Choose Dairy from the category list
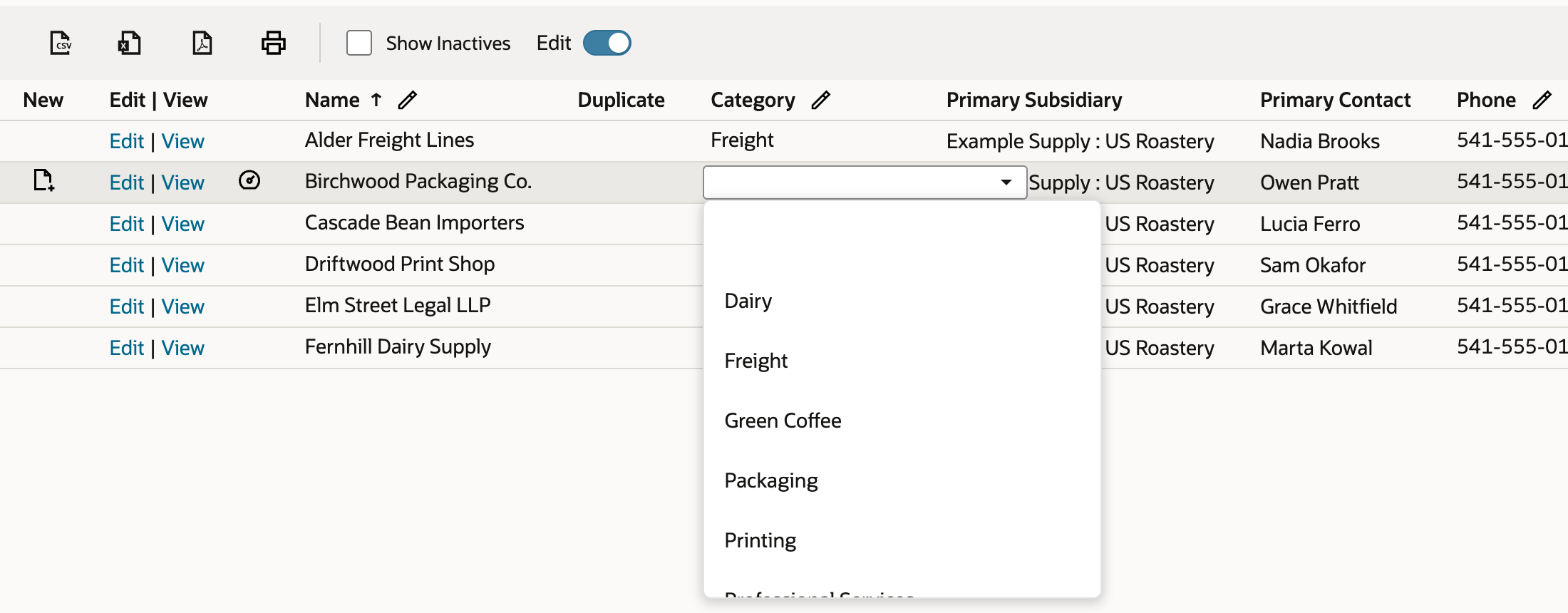Image resolution: width=1568 pixels, height=613 pixels. coord(902,301)
